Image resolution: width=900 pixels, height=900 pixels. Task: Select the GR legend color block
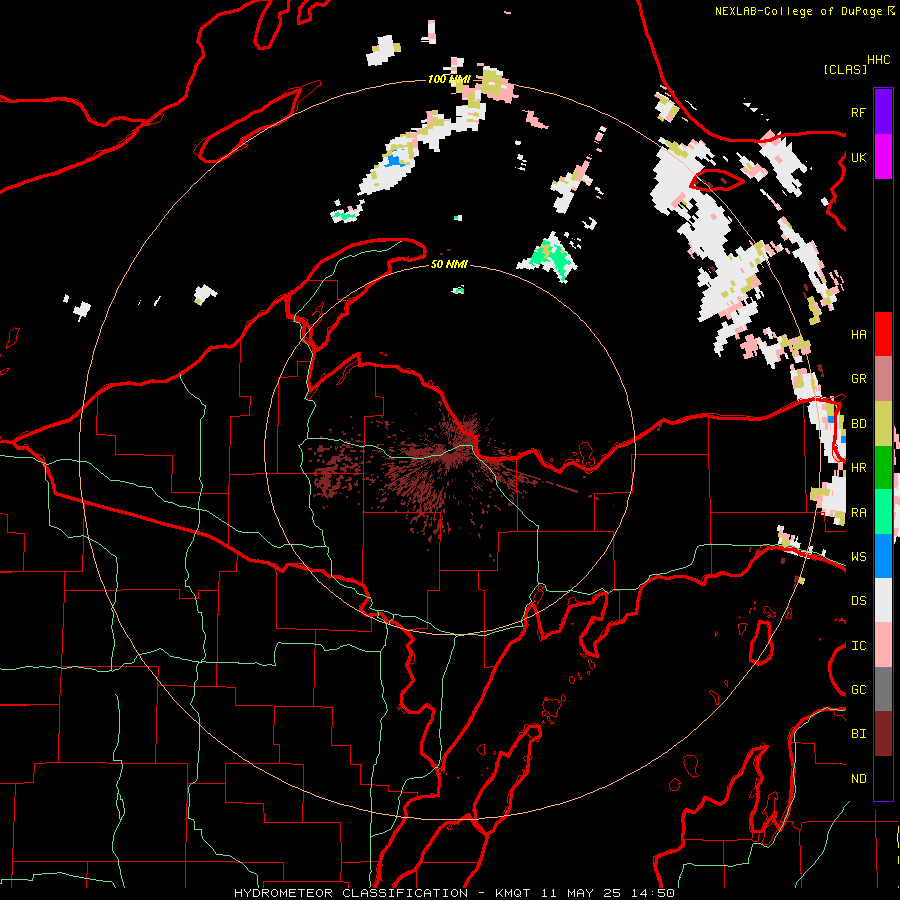pos(883,379)
